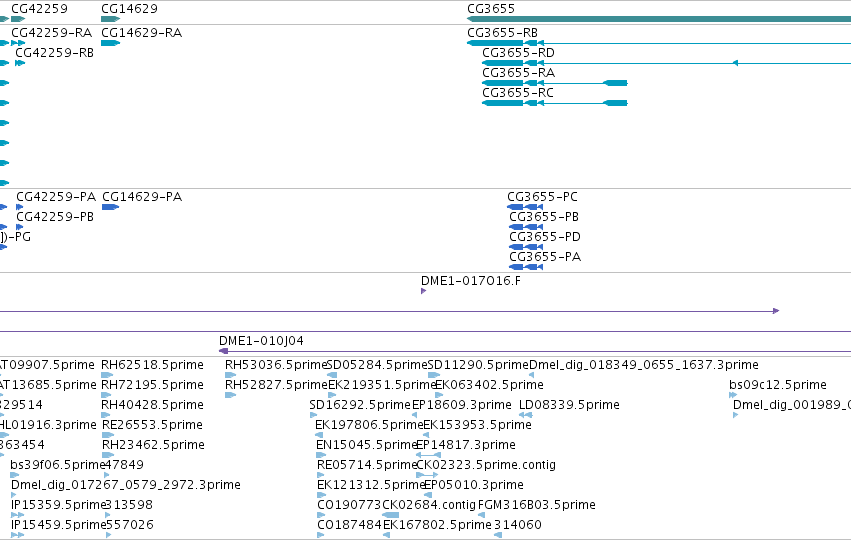This screenshot has height=540, width=851.
Task: Select EST SD05284.5prime
Action: 377,365
